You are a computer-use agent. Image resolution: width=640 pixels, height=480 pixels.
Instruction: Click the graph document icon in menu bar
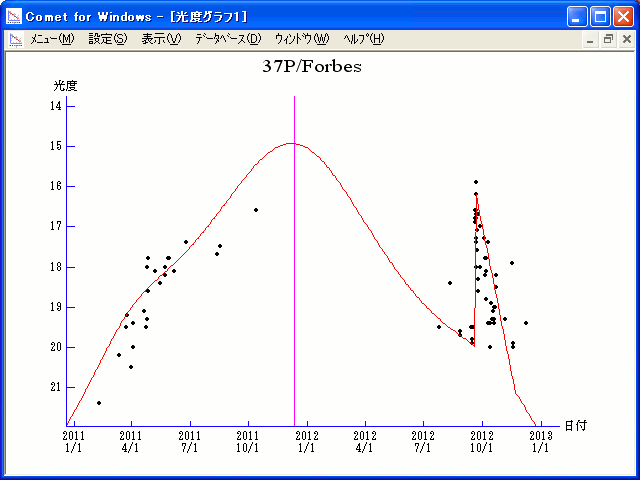tap(15, 39)
